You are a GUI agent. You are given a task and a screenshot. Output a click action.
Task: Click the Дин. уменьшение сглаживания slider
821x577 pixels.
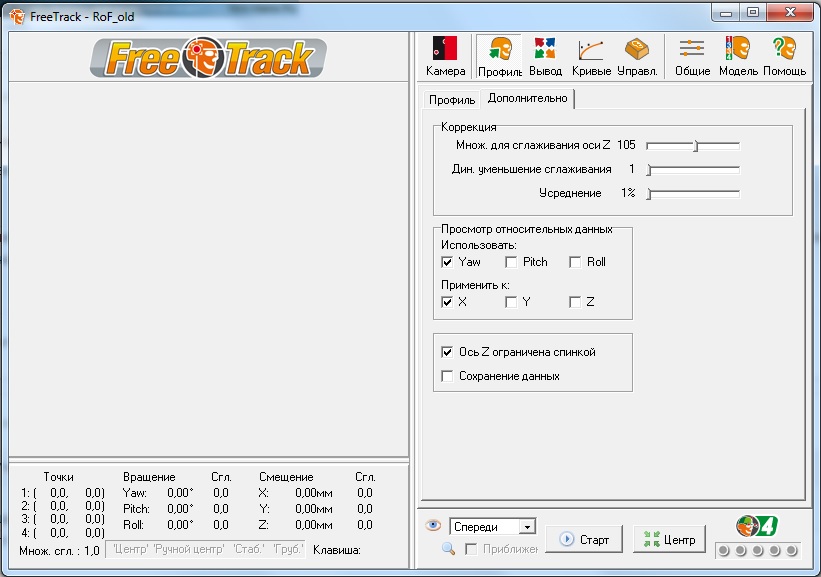point(693,170)
